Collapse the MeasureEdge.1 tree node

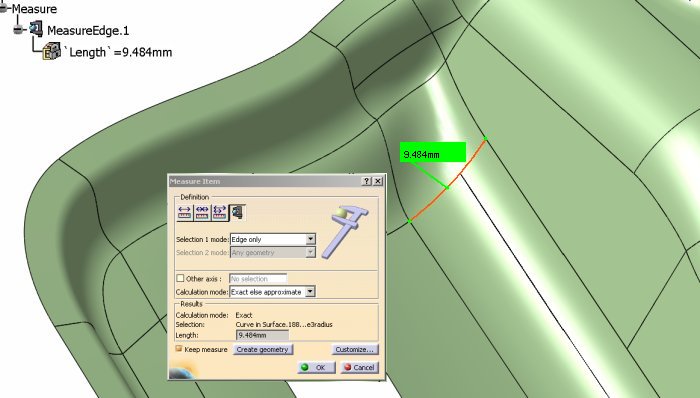(x=18, y=30)
